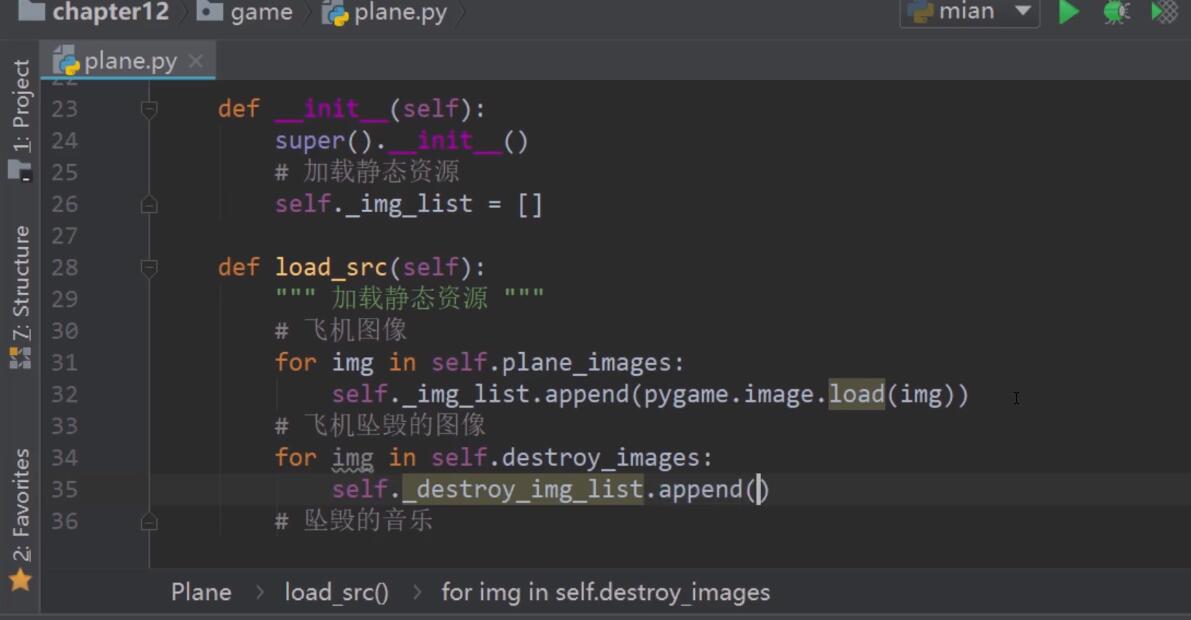Click chapter12 folder in breadcrumb
1191x620 pixels.
click(93, 12)
